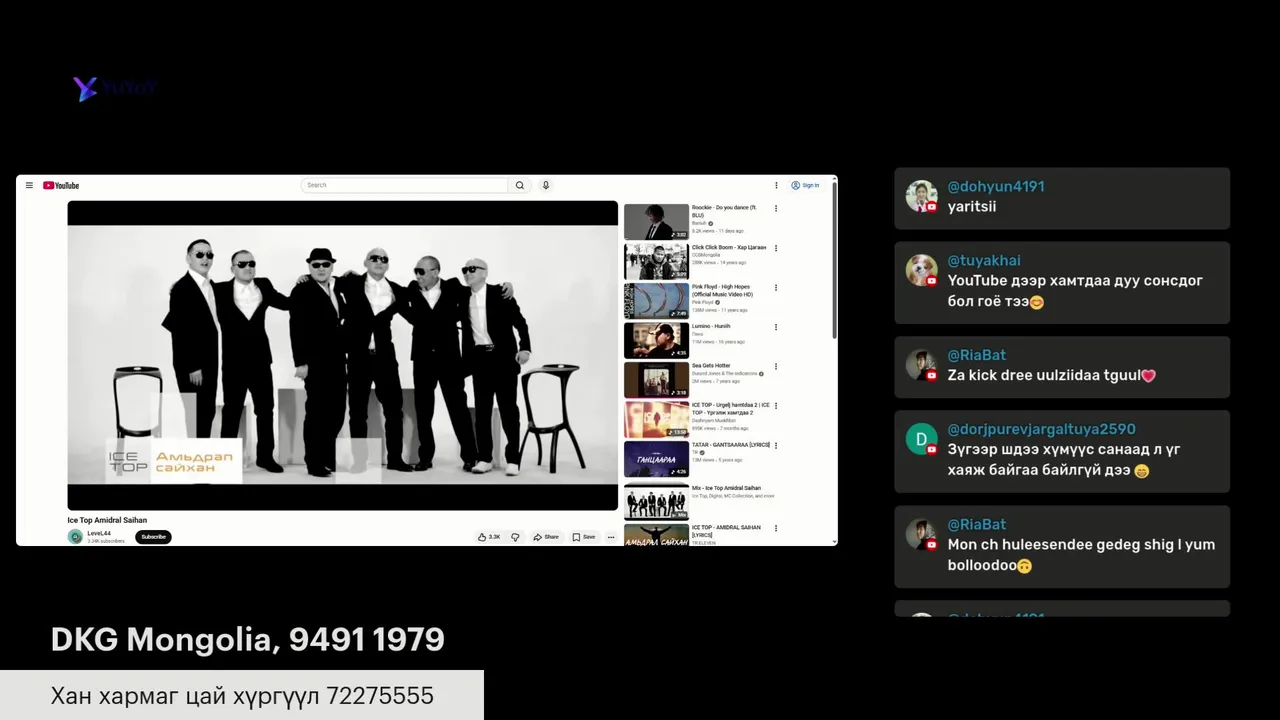
Task: Open the Lumino - Huniih thumbnail
Action: [656, 340]
